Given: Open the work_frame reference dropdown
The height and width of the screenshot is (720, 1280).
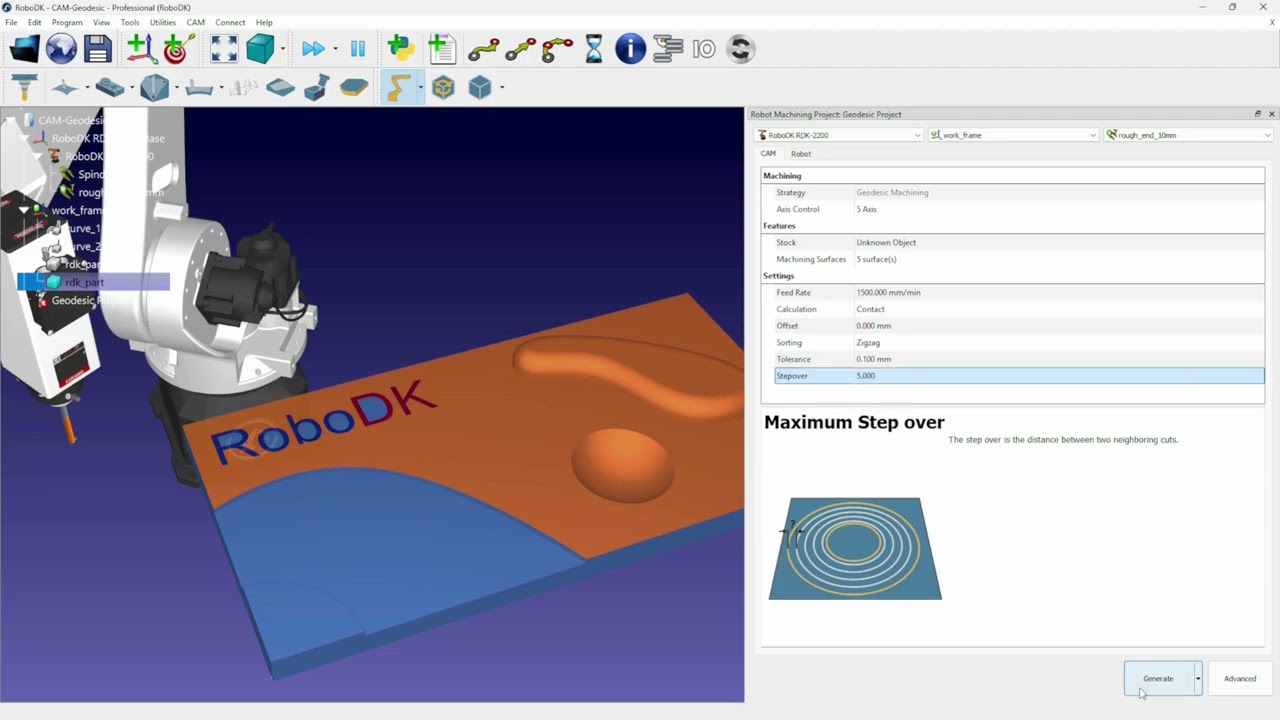Looking at the screenshot, I should pos(1013,135).
